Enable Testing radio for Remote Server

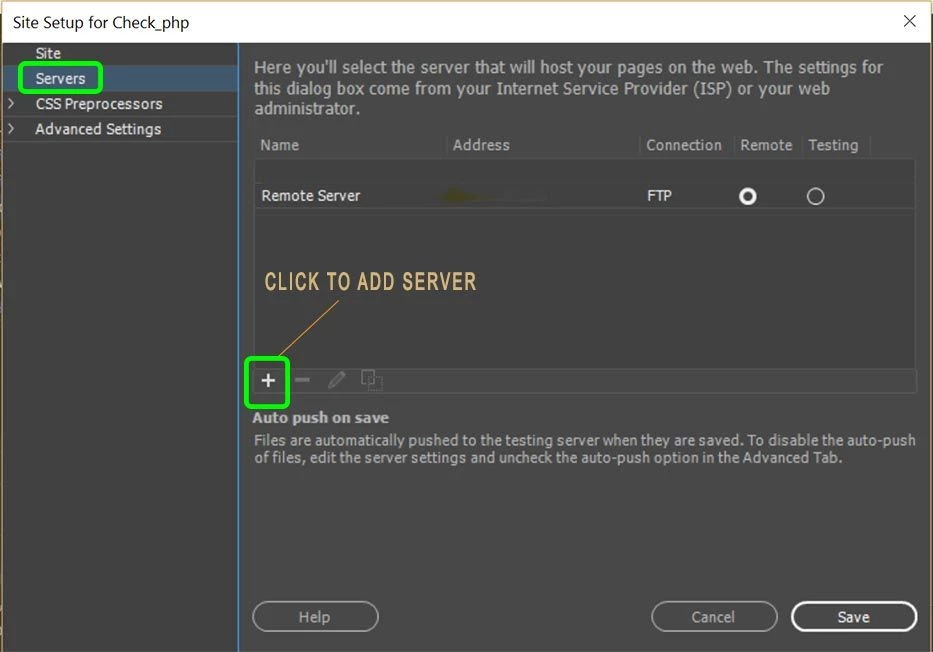point(815,196)
